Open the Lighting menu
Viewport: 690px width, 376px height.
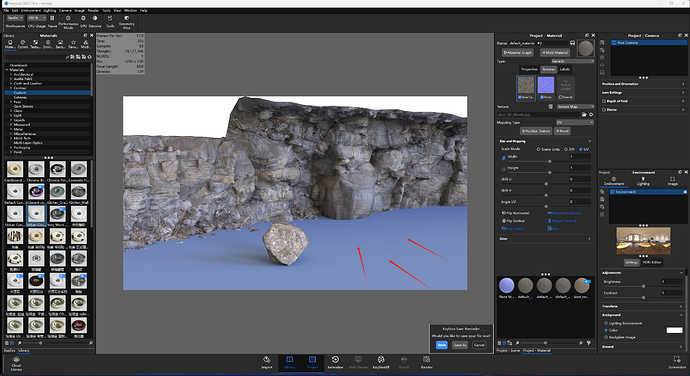tap(50, 11)
